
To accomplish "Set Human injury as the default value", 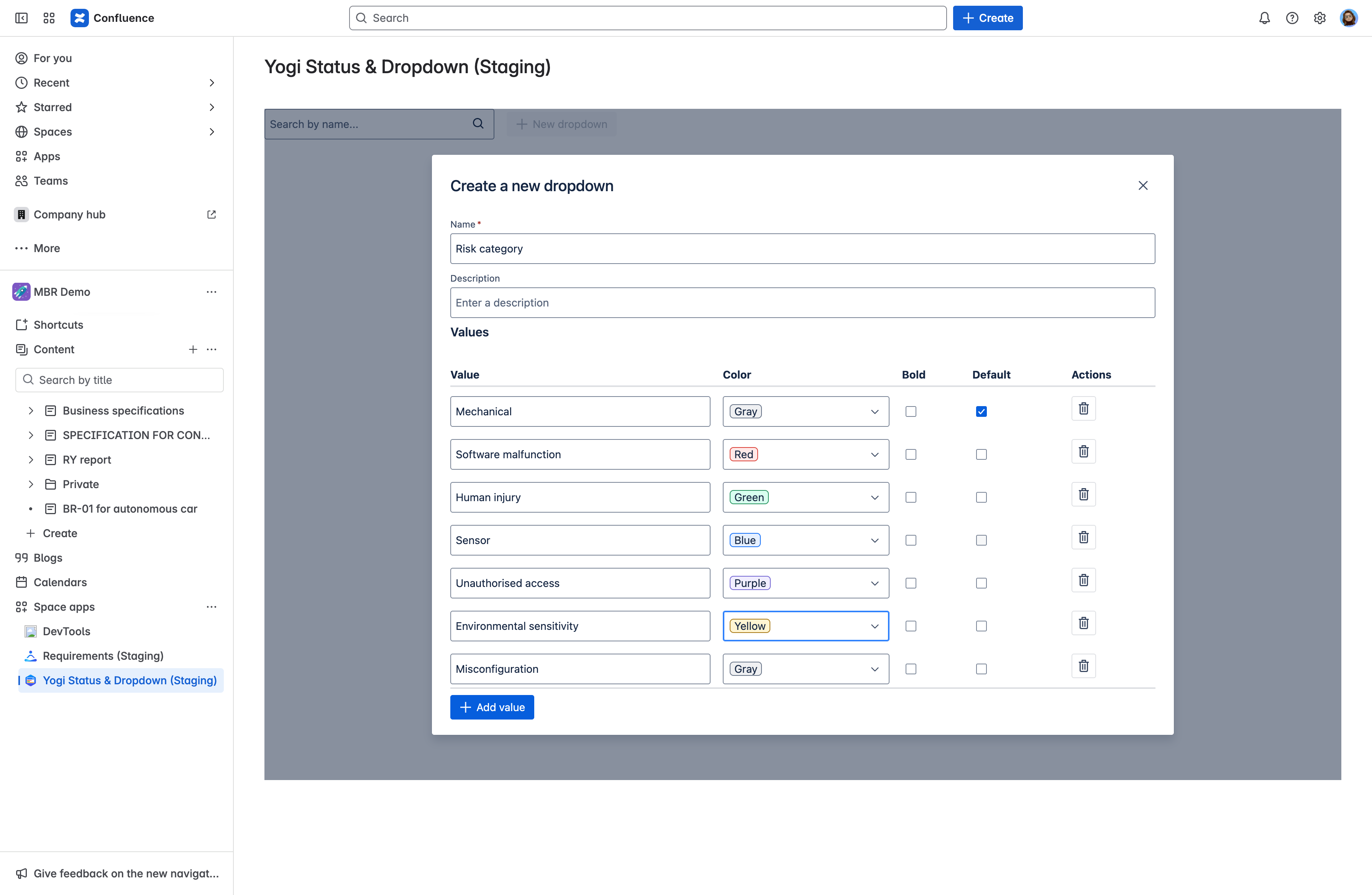I will (982, 497).
